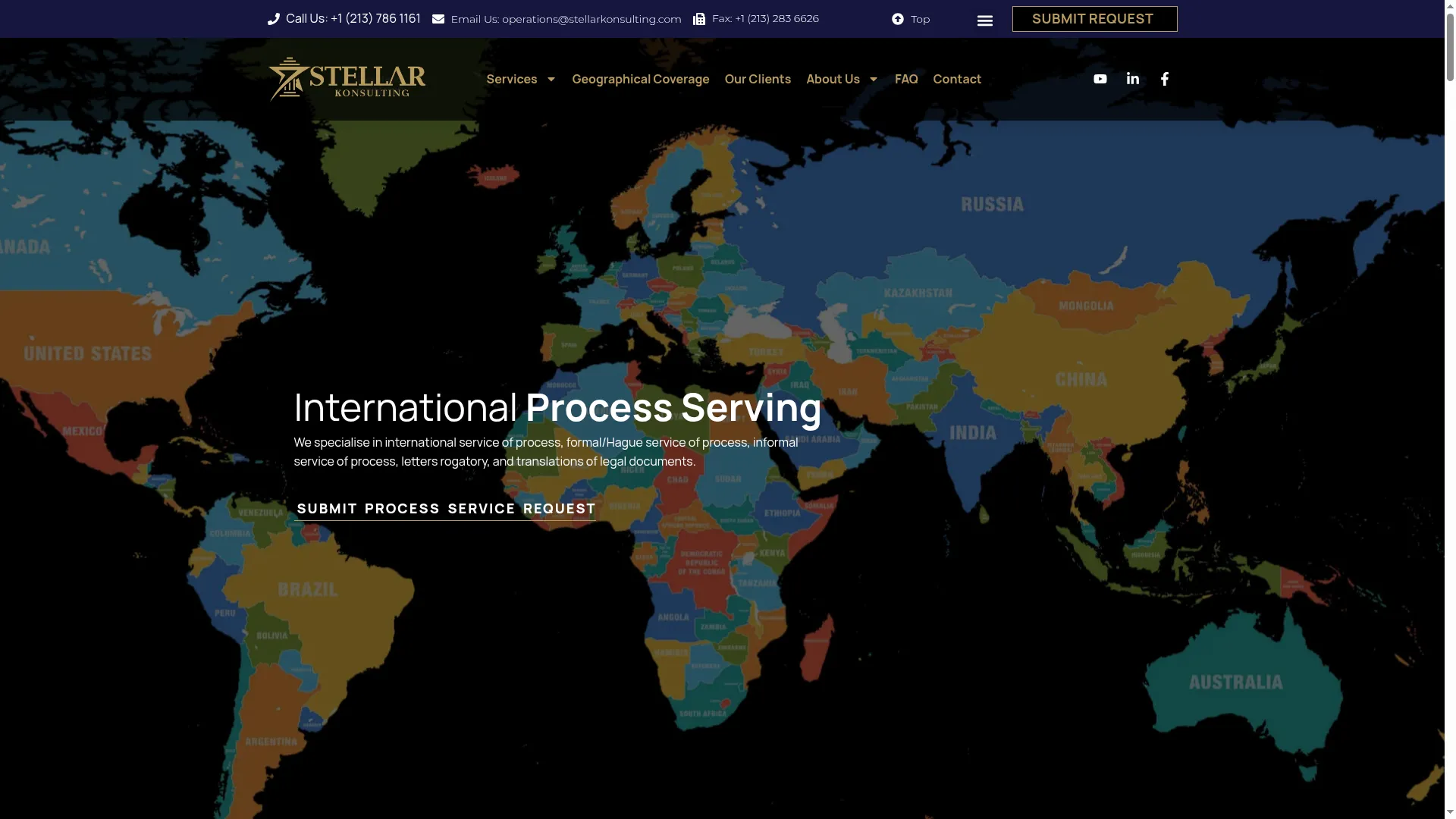Click the phone icon beside Call Us

click(x=274, y=19)
